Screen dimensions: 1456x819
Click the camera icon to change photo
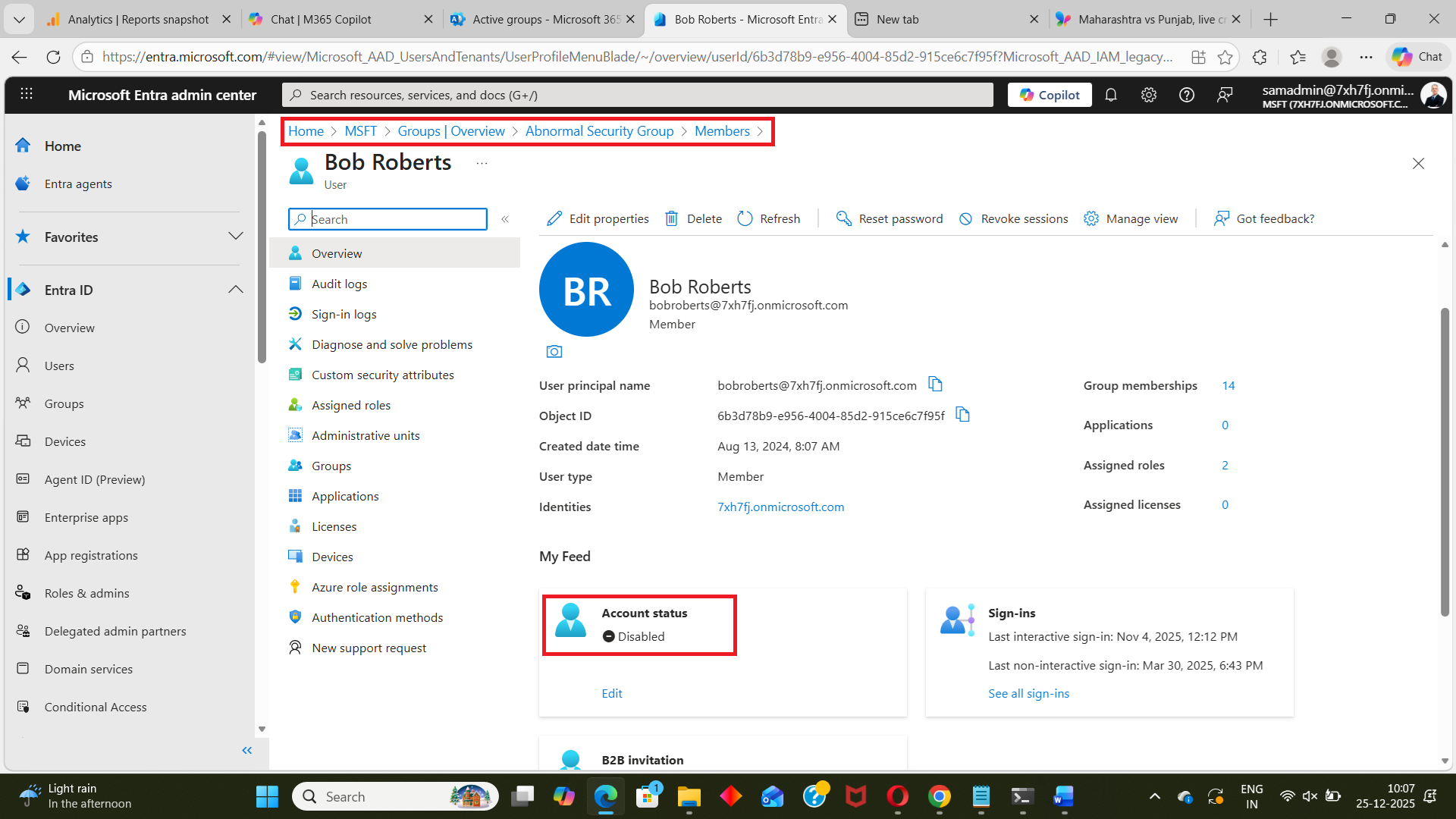554,351
